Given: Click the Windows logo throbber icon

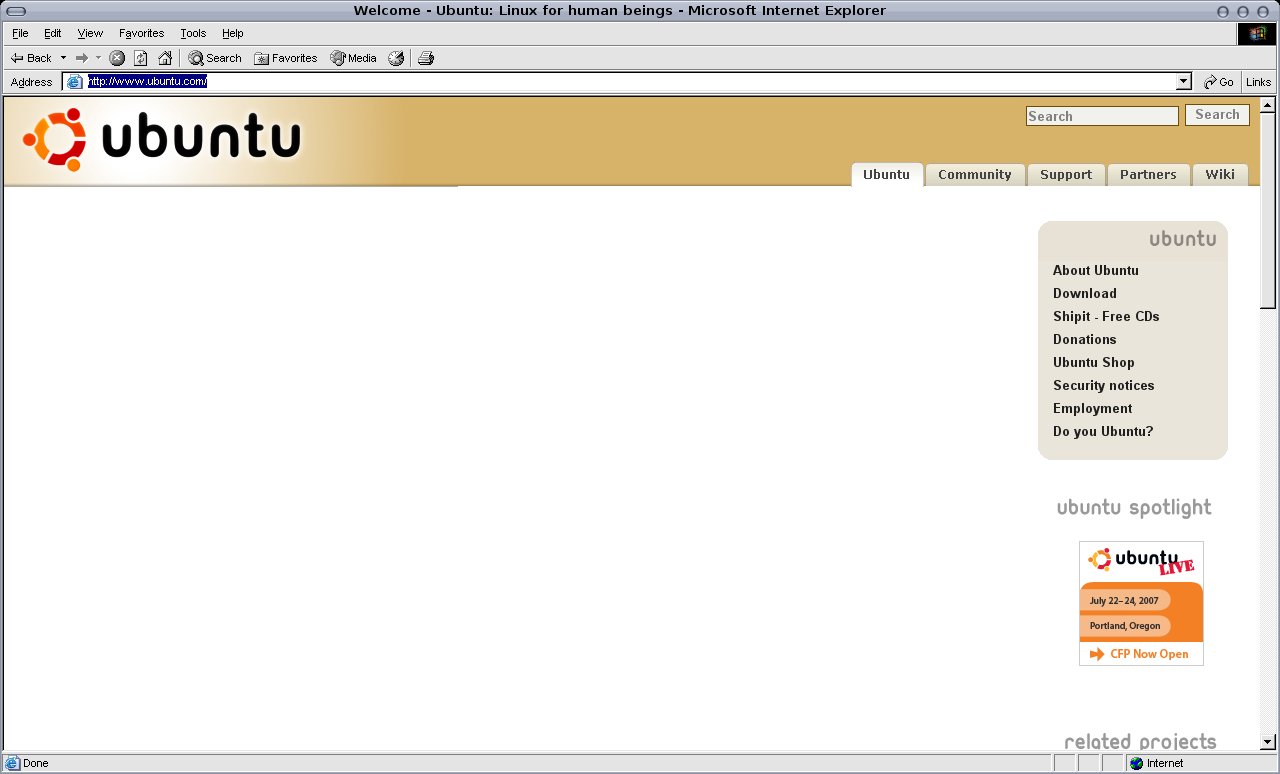Looking at the screenshot, I should coord(1257,33).
